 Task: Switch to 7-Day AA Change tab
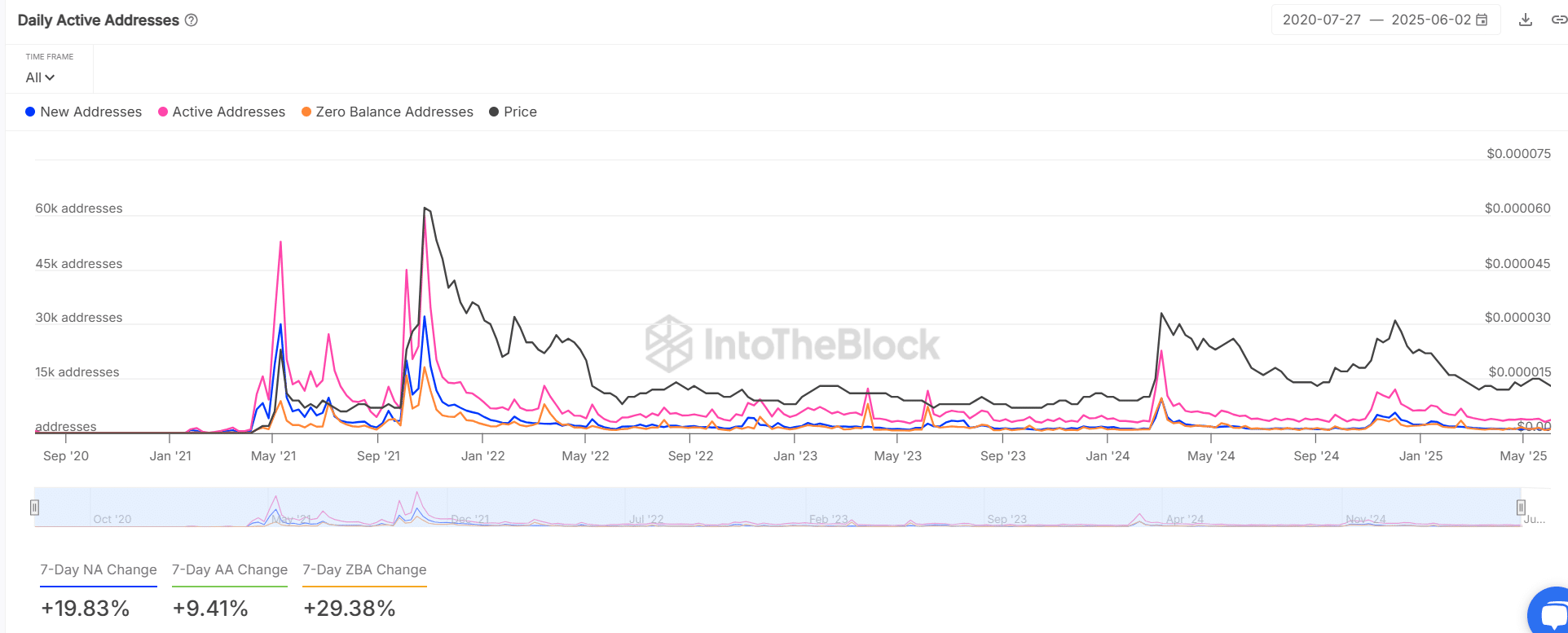point(230,569)
